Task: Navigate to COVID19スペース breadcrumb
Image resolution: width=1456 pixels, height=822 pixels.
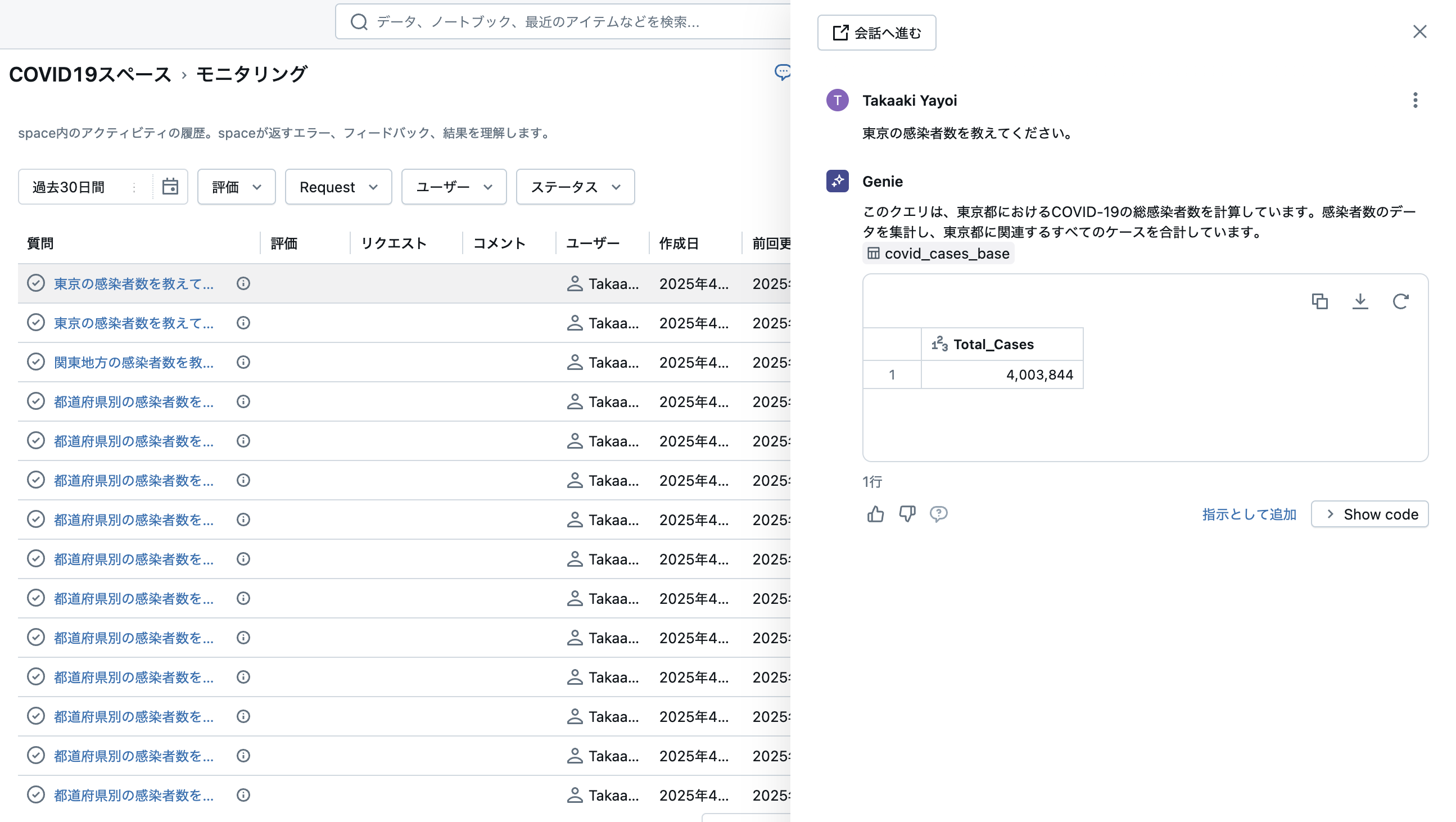Action: click(90, 74)
